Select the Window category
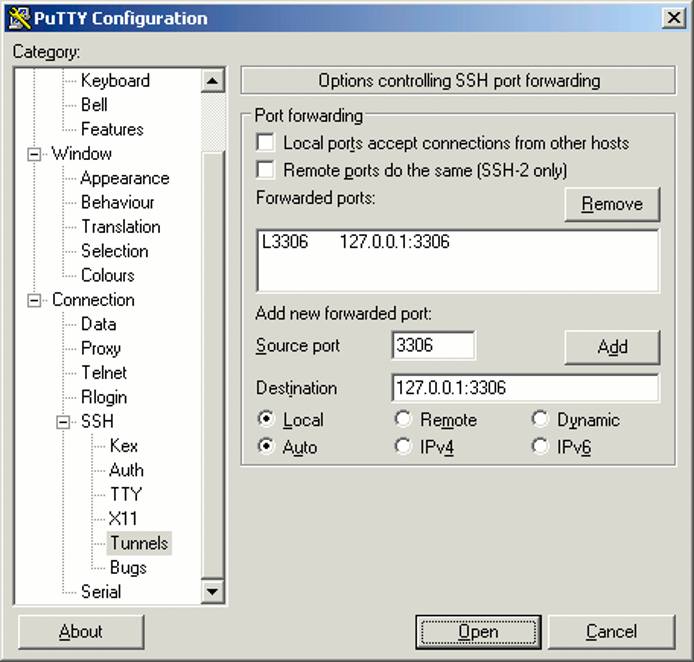Viewport: 694px width, 662px height. coord(81,154)
